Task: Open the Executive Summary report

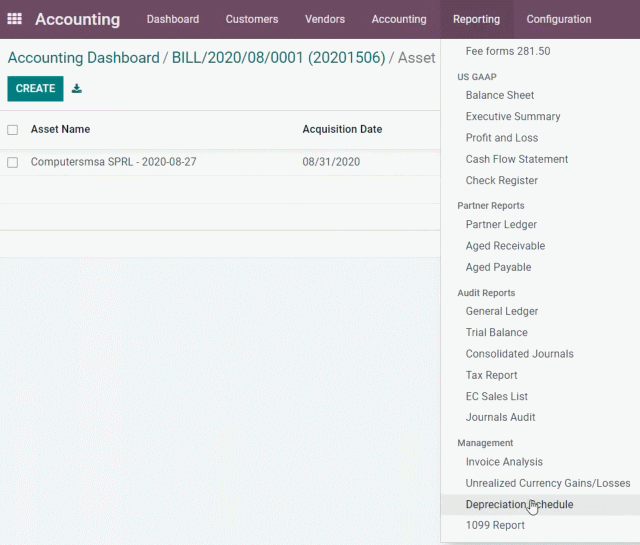Action: tap(513, 116)
